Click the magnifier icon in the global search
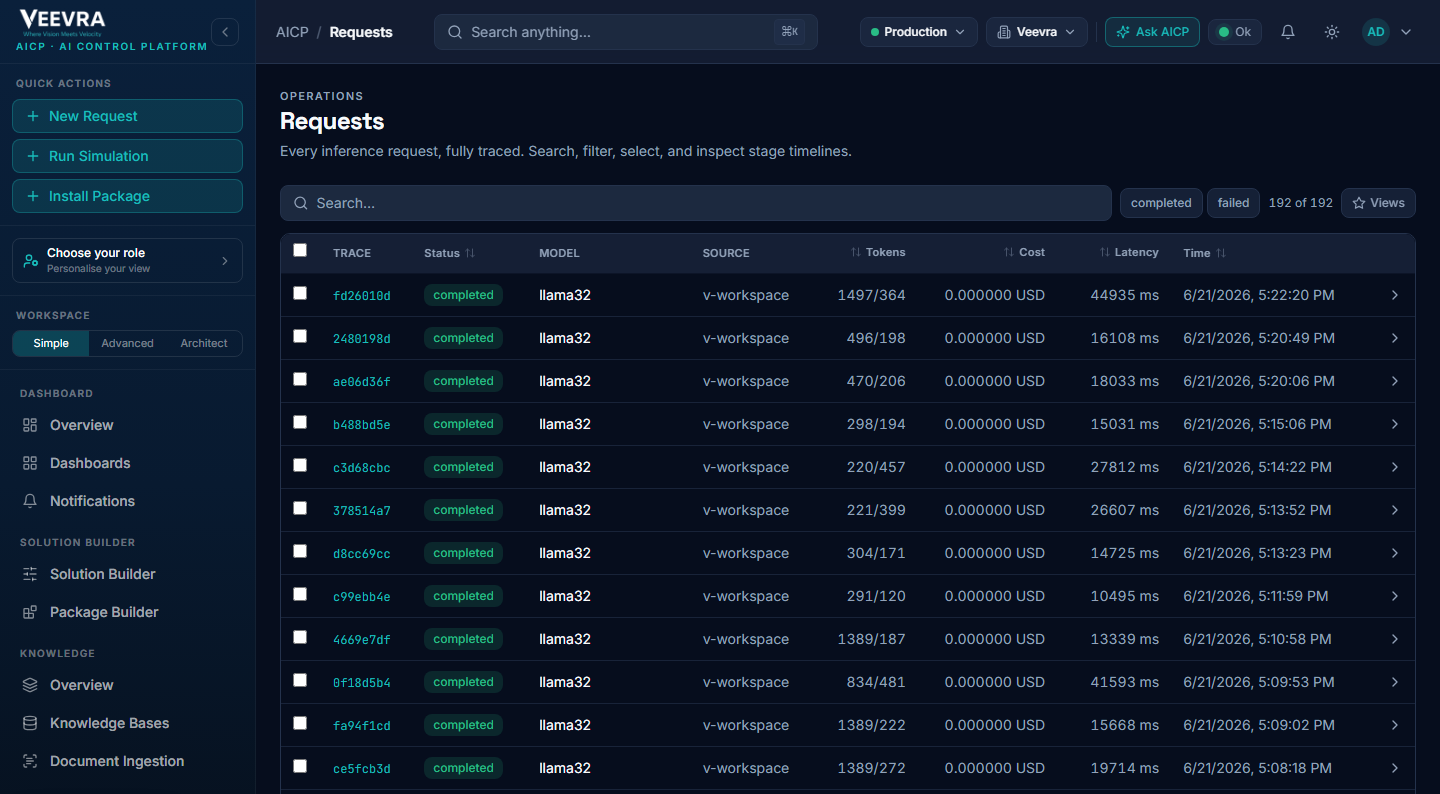1440x794 pixels. pyautogui.click(x=455, y=32)
